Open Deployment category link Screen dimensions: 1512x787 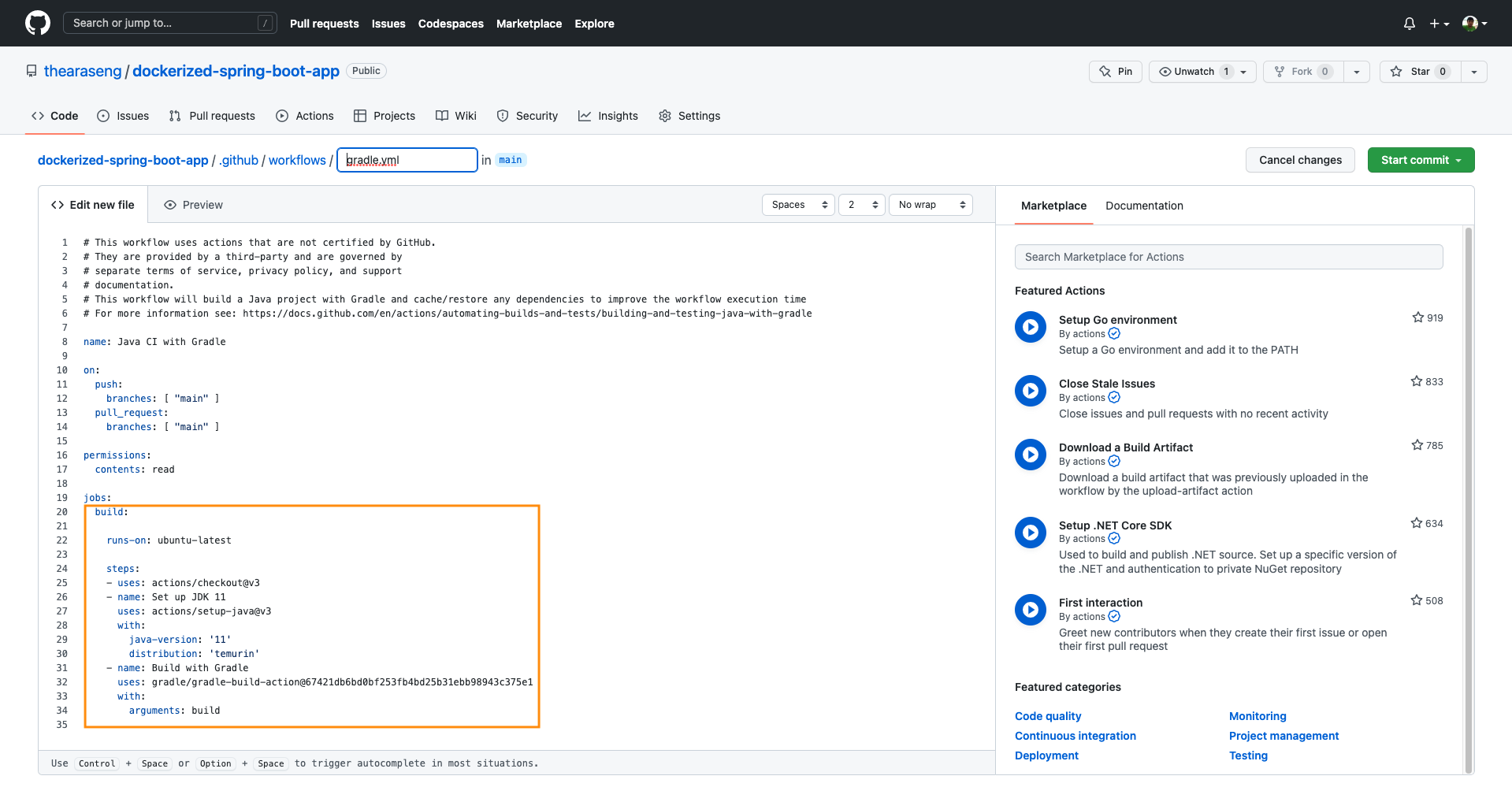[x=1046, y=755]
